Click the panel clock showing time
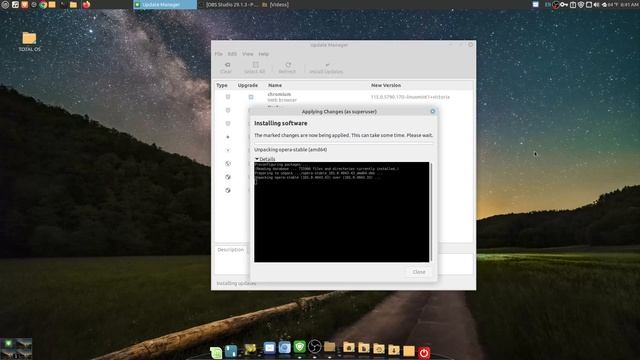The height and width of the screenshot is (360, 640). (629, 5)
